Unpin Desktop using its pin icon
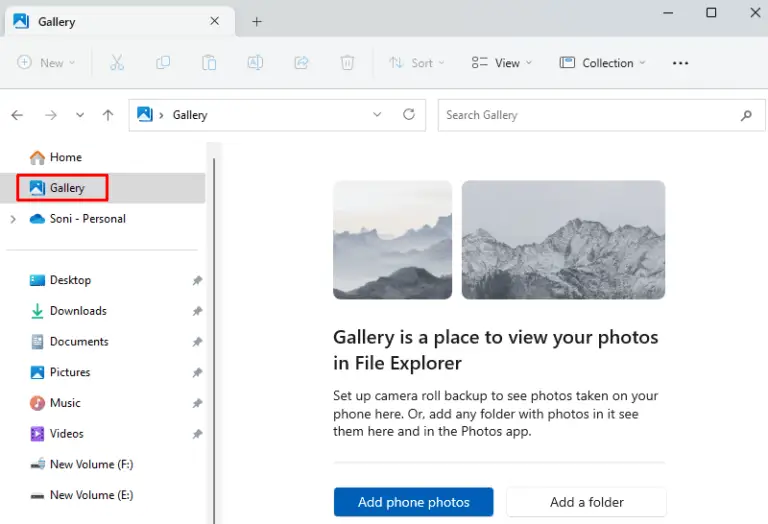The width and height of the screenshot is (768, 524). [x=197, y=281]
